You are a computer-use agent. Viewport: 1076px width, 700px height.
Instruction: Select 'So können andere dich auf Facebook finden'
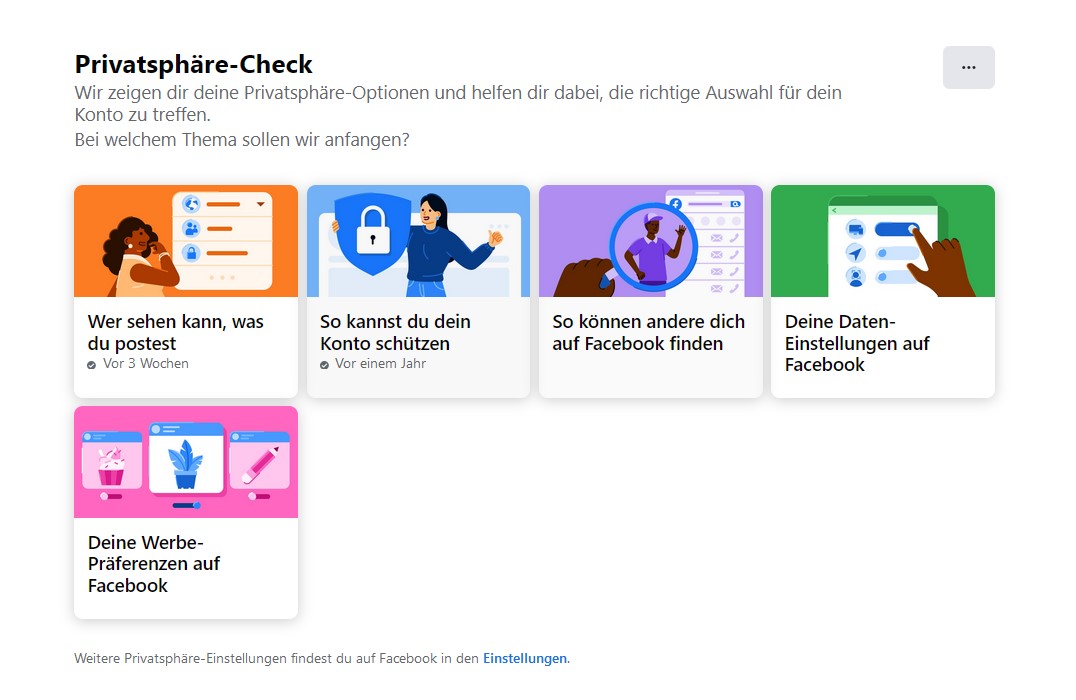click(x=648, y=332)
